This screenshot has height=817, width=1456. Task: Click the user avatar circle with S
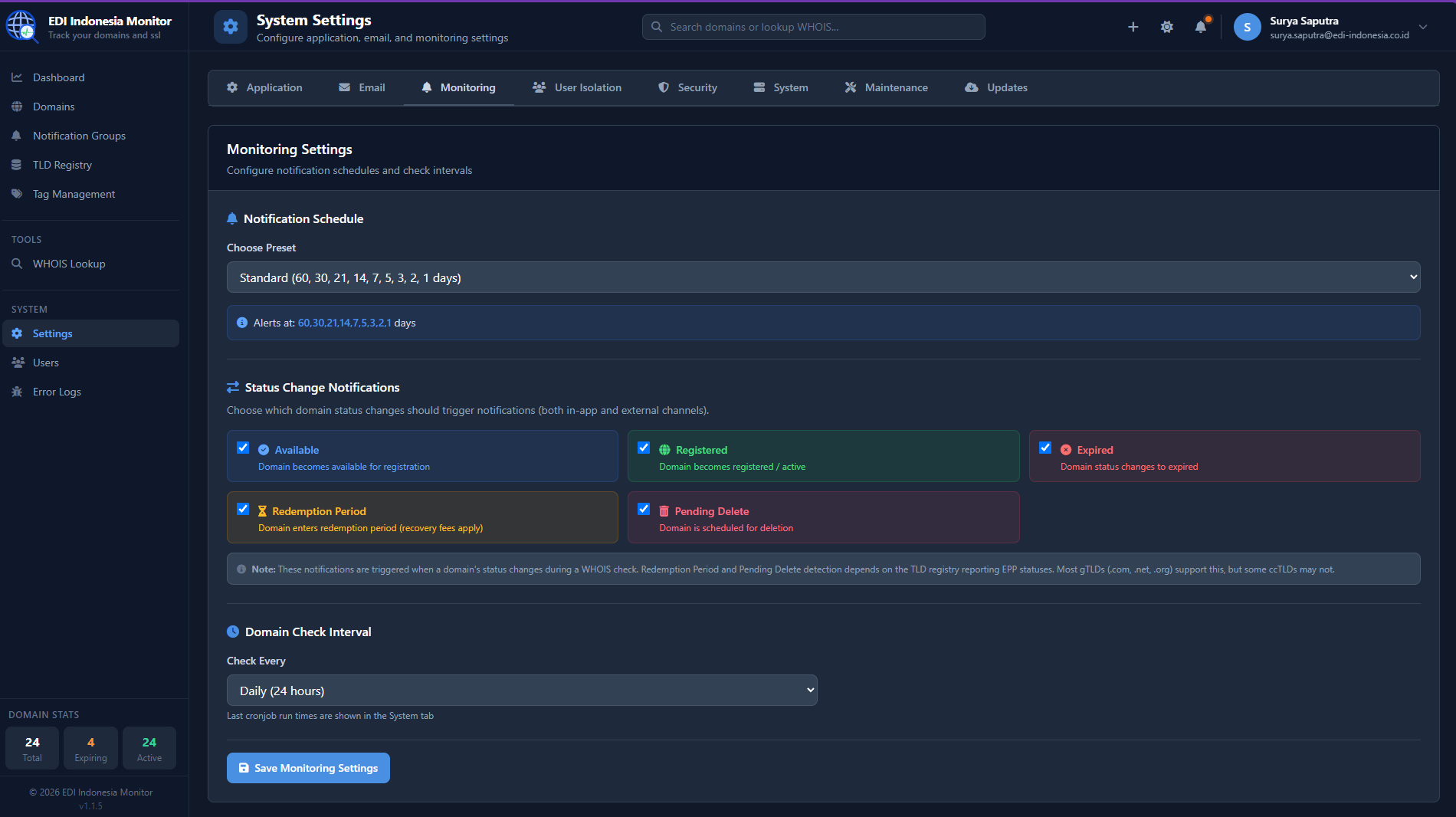[x=1247, y=27]
